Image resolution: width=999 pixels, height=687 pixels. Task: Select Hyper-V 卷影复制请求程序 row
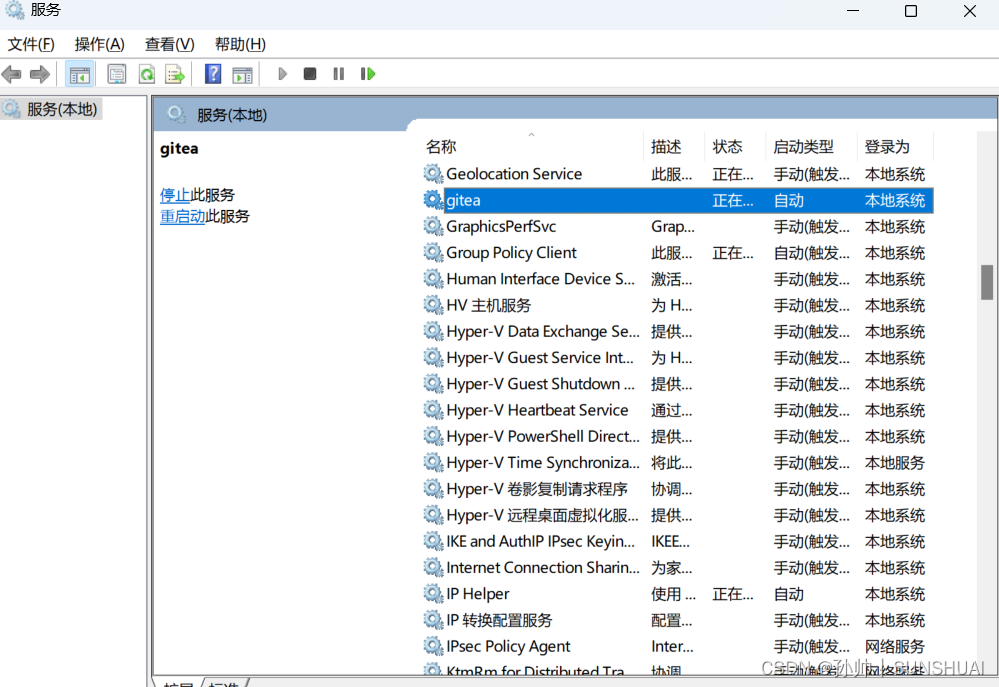pyautogui.click(x=678, y=489)
